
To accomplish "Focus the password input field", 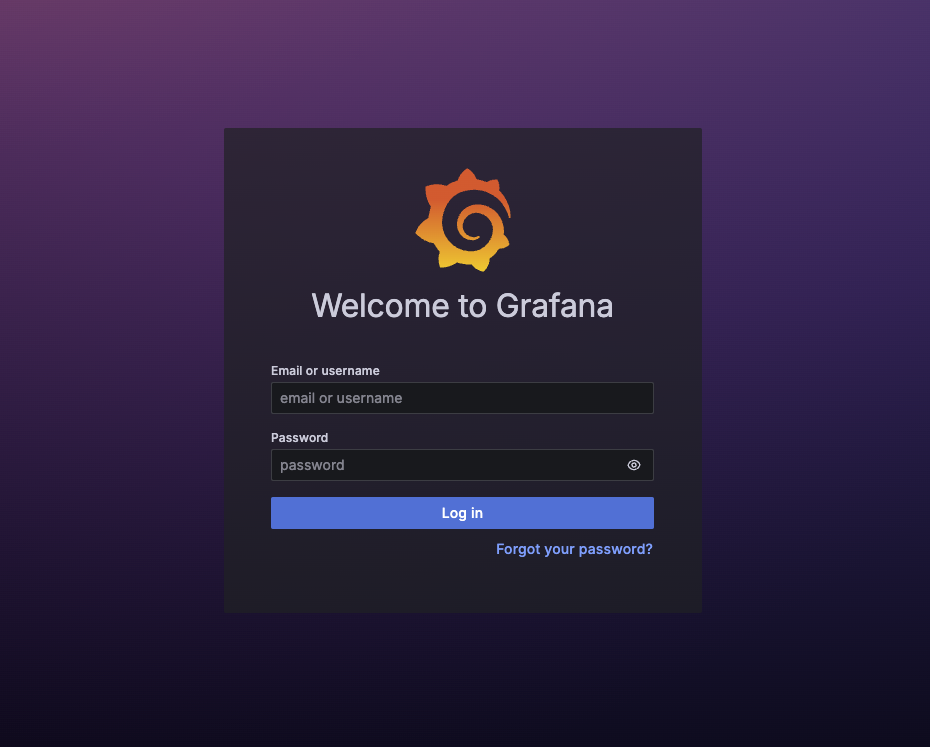I will click(x=462, y=465).
